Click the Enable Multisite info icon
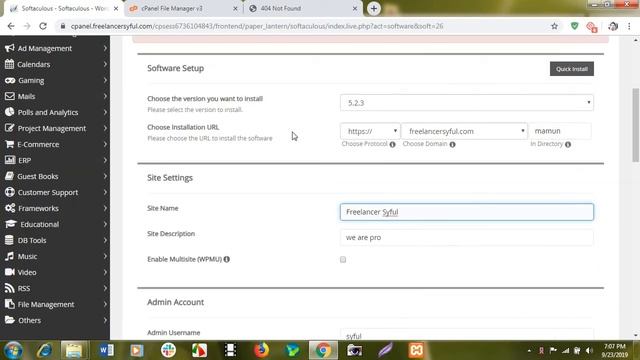Image resolution: width=640 pixels, height=360 pixels. click(227, 259)
